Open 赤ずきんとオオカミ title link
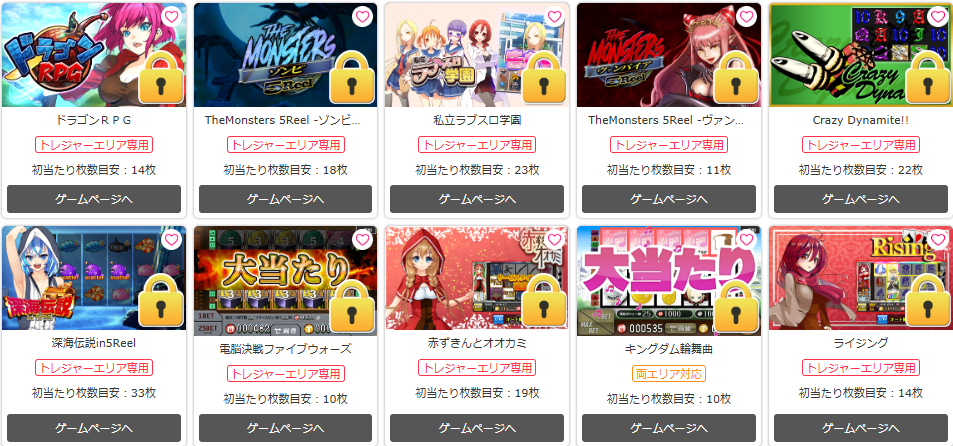953x446 pixels. [x=477, y=343]
